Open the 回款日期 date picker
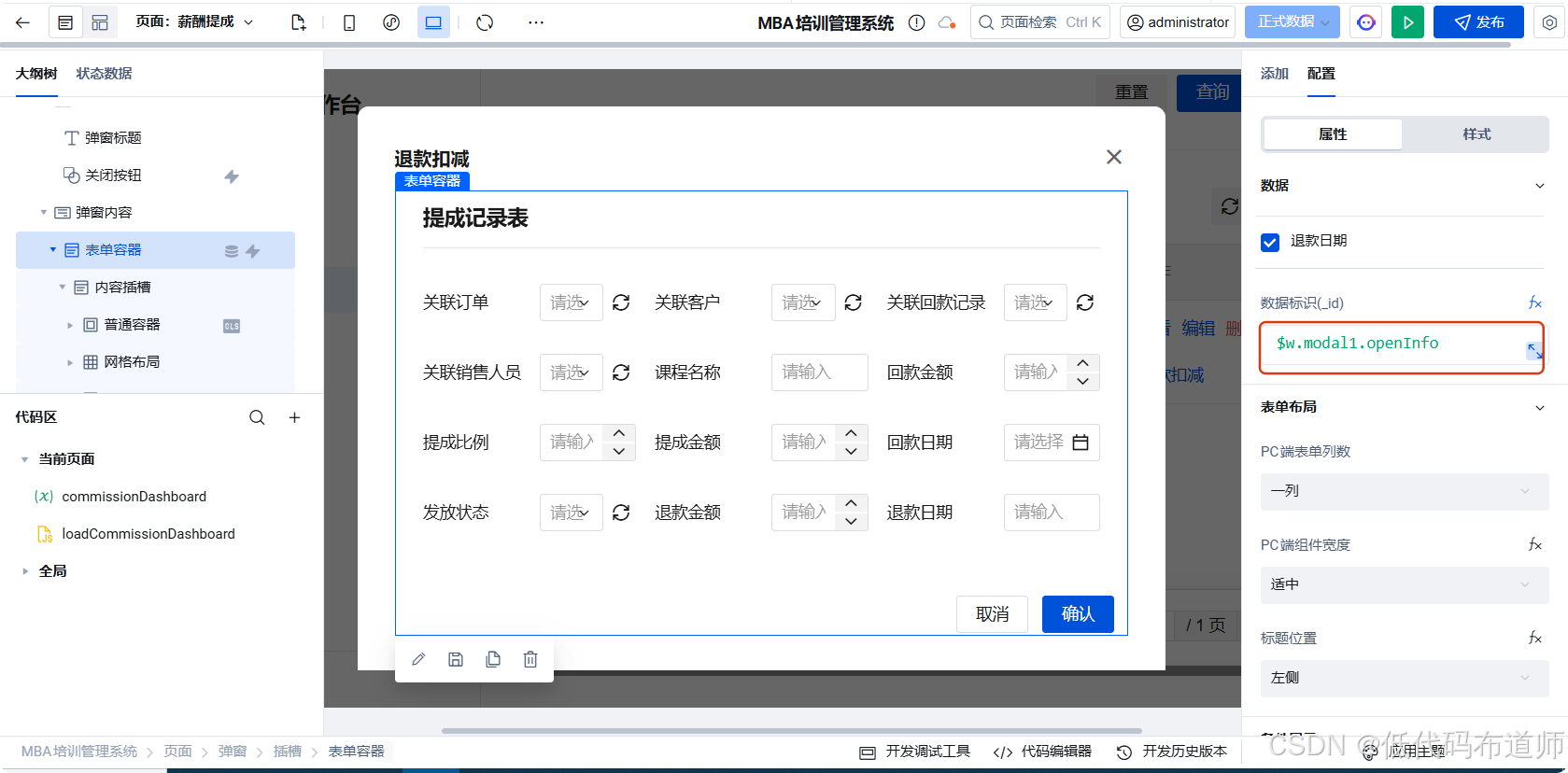The image size is (1568, 773). (x=1052, y=443)
